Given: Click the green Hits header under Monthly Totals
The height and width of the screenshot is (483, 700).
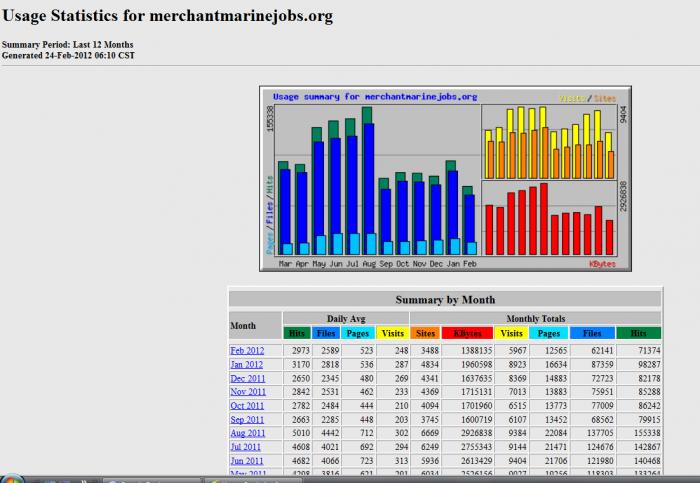Looking at the screenshot, I should (x=638, y=333).
